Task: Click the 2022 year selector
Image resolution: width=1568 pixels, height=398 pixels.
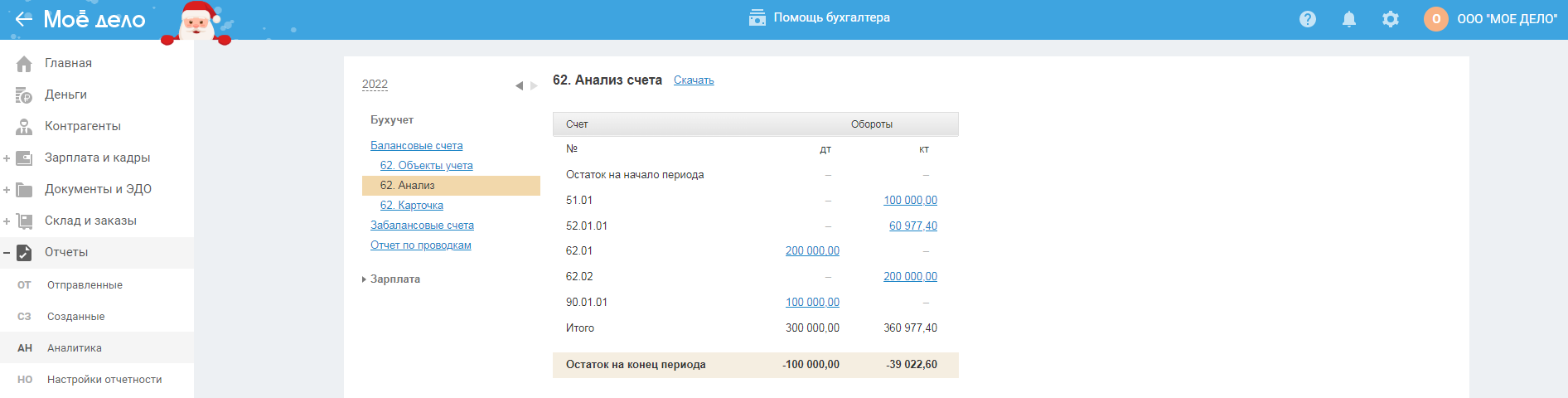Action: (x=375, y=85)
